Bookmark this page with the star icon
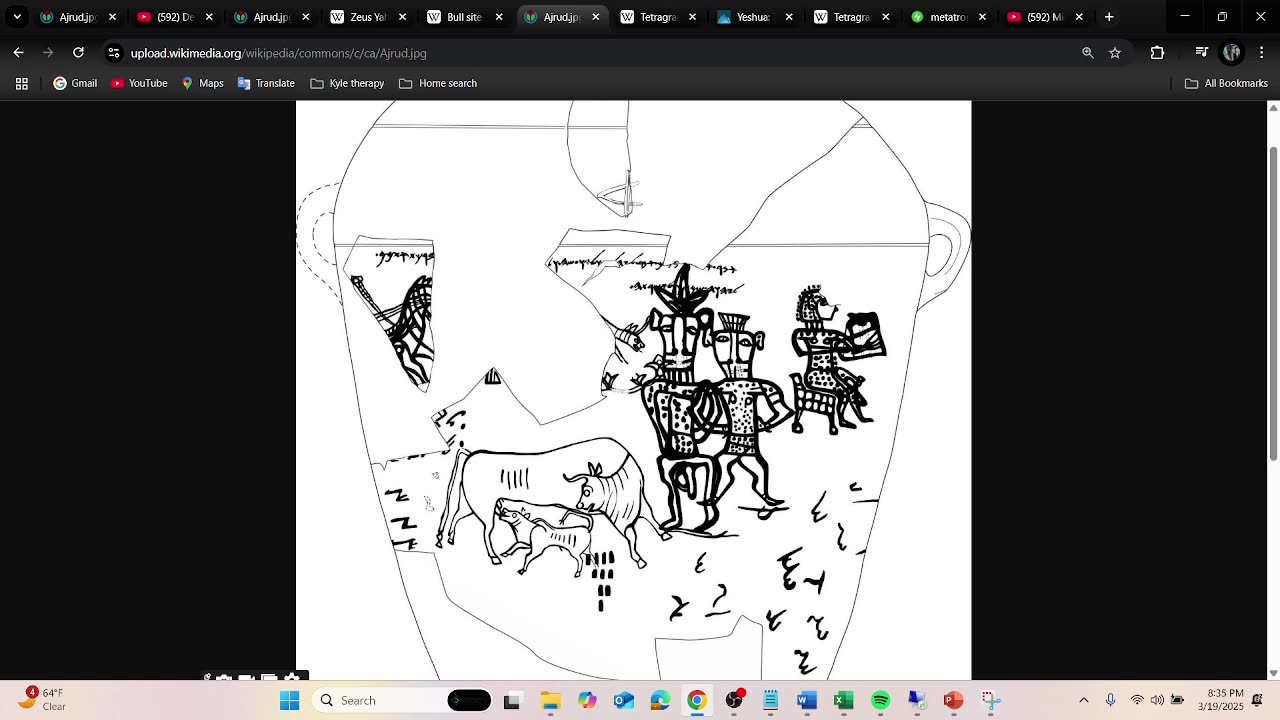This screenshot has height=720, width=1280. 1115,53
